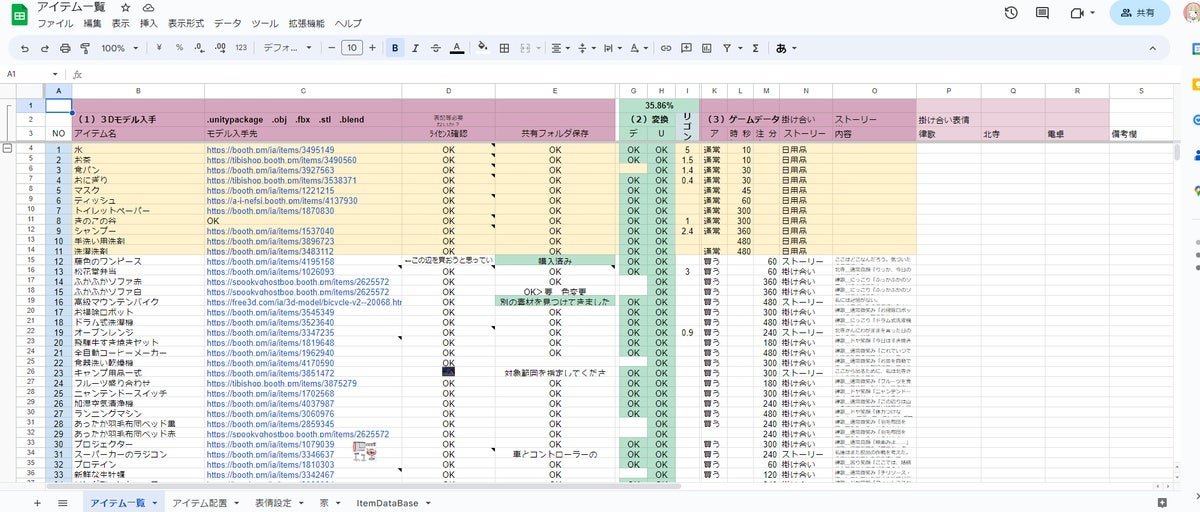This screenshot has width=1200, height=512.
Task: Open the fill color picker
Action: coord(482,48)
